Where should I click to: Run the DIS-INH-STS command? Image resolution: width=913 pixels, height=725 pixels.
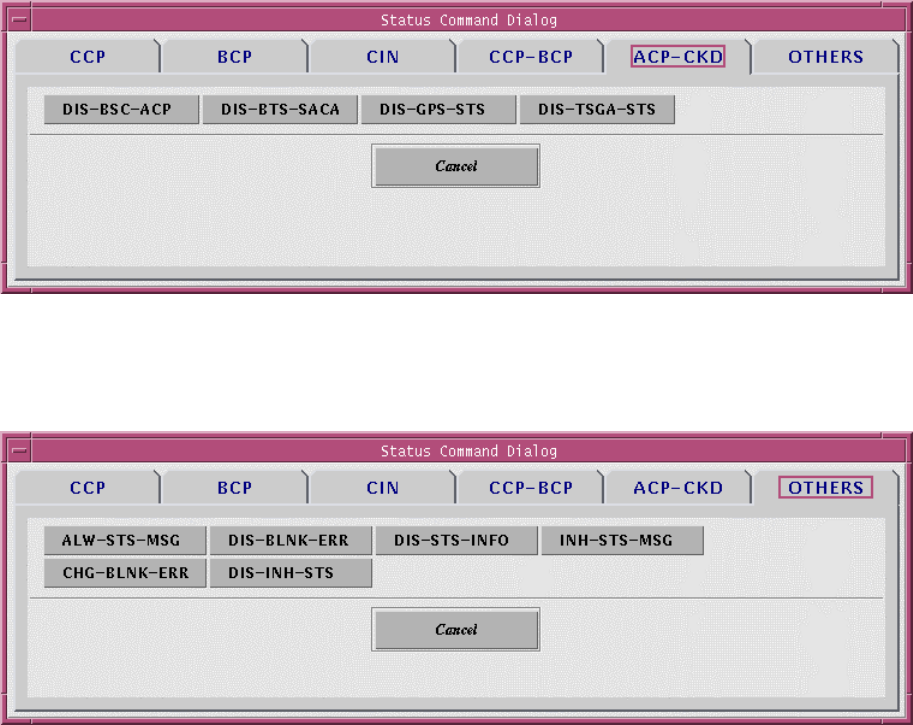click(291, 573)
